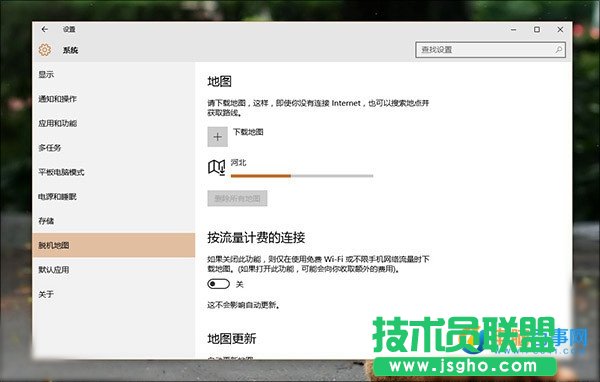The width and height of the screenshot is (600, 382).
Task: Click the plus icon to download maps
Action: (x=217, y=137)
